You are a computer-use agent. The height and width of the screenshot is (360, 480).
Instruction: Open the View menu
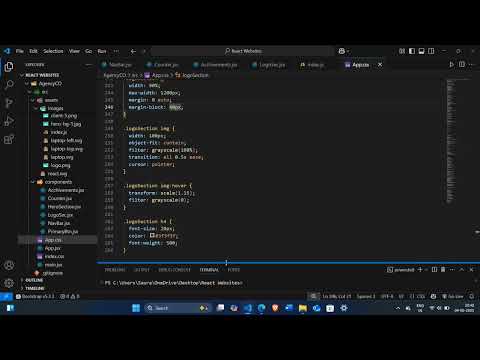tap(74, 51)
